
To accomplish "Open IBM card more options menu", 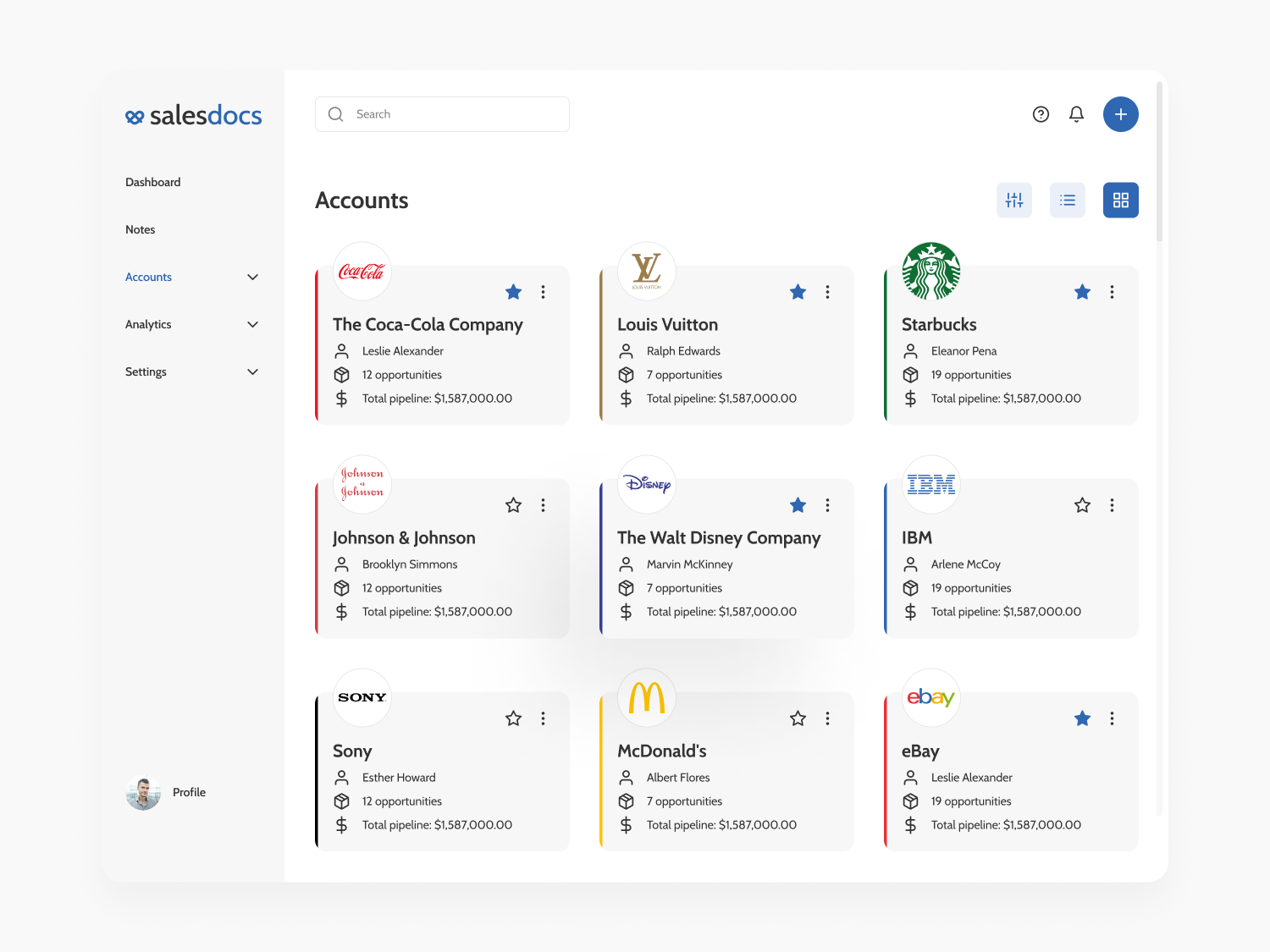I will [1113, 505].
